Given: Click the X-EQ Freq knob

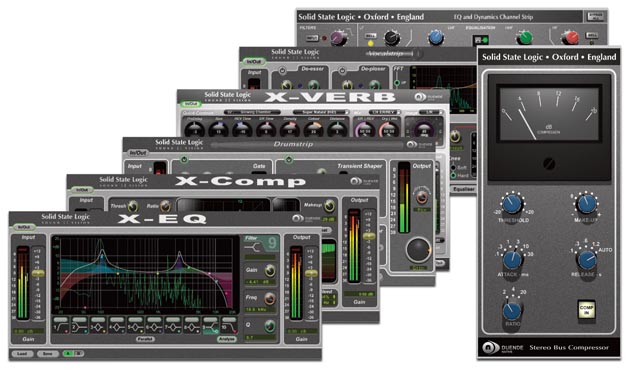Looking at the screenshot, I should click(270, 298).
